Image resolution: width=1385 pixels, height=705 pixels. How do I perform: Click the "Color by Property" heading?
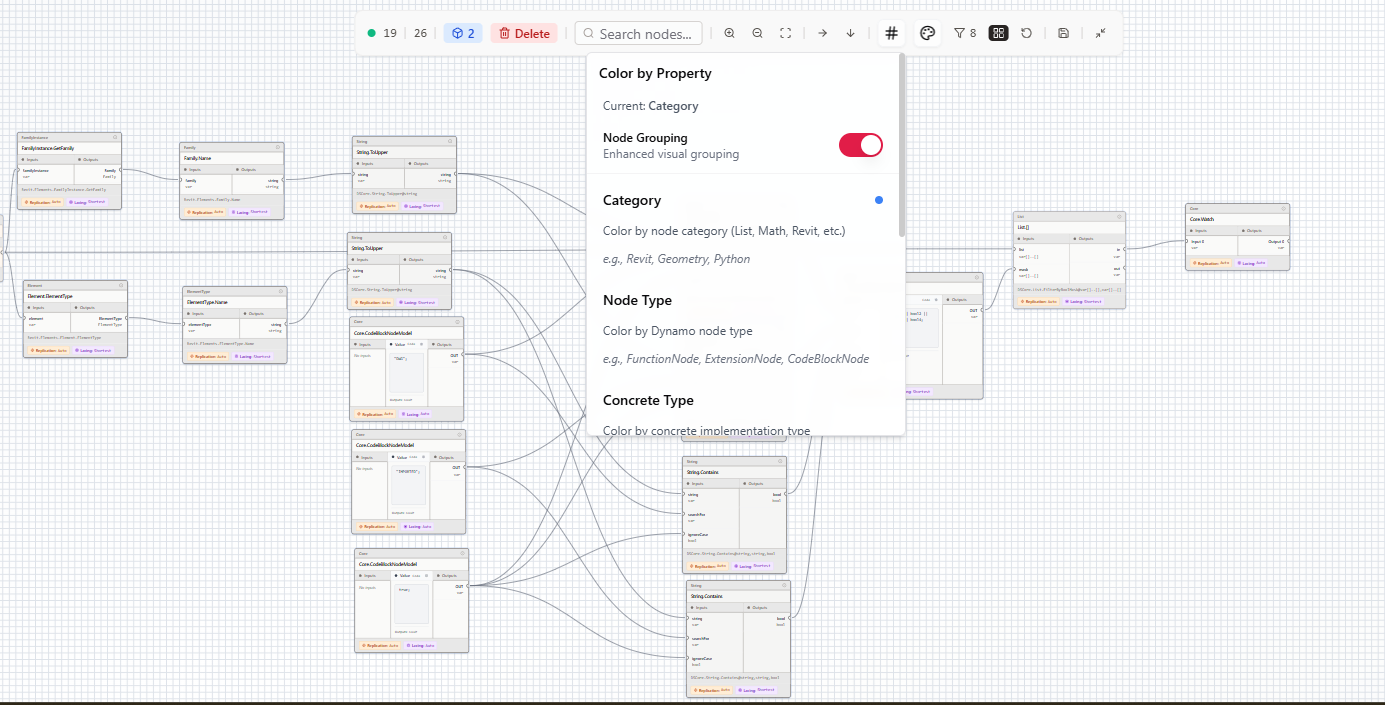[655, 73]
